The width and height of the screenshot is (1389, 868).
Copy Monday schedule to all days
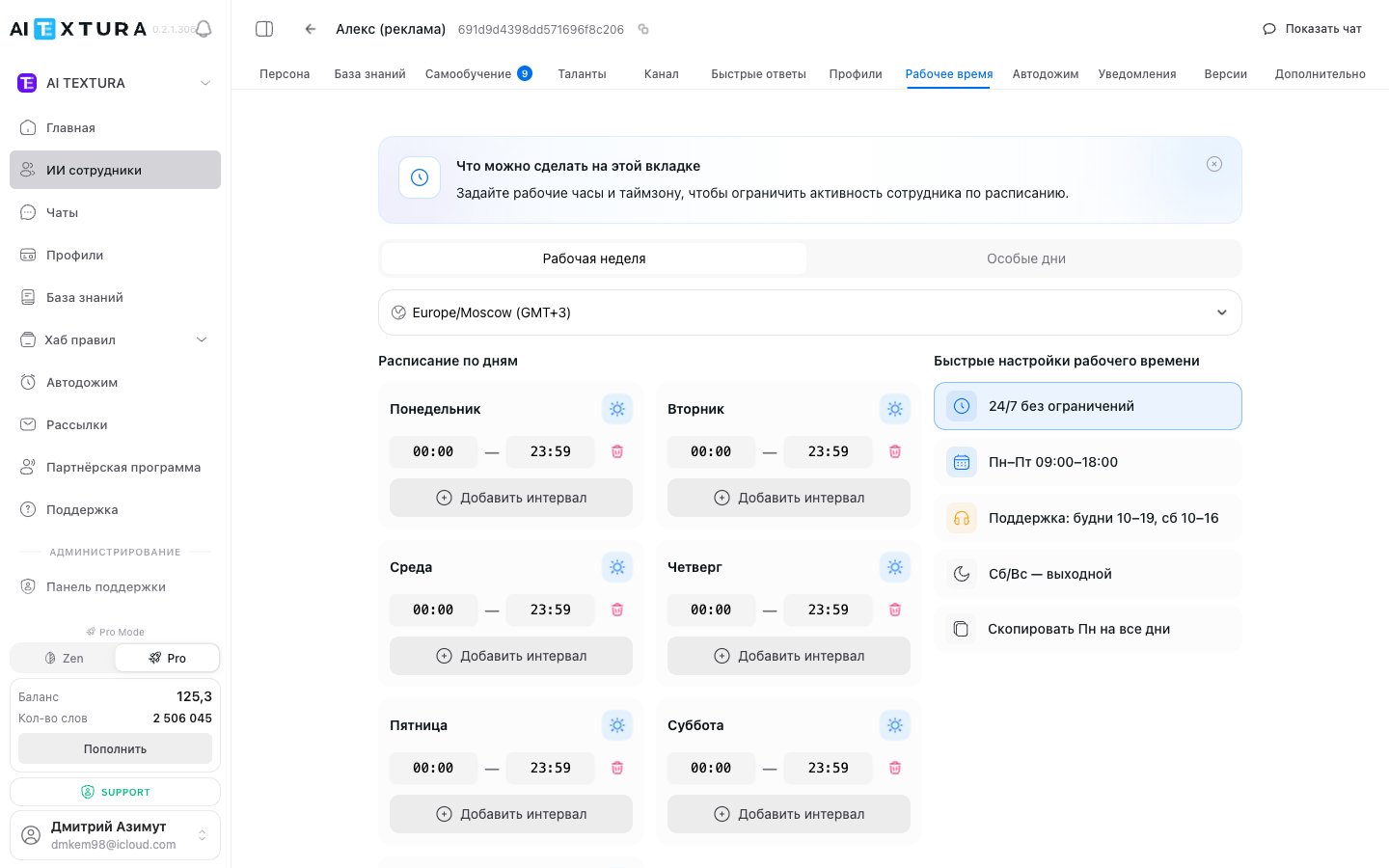[x=1087, y=629]
